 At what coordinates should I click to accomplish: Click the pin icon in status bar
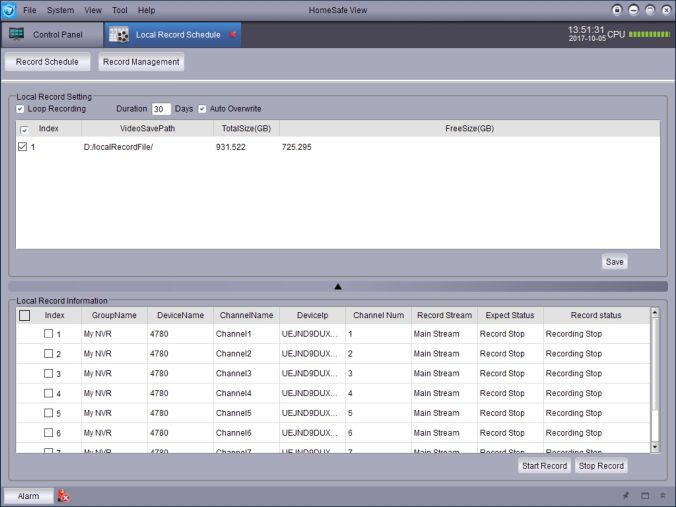(x=627, y=495)
